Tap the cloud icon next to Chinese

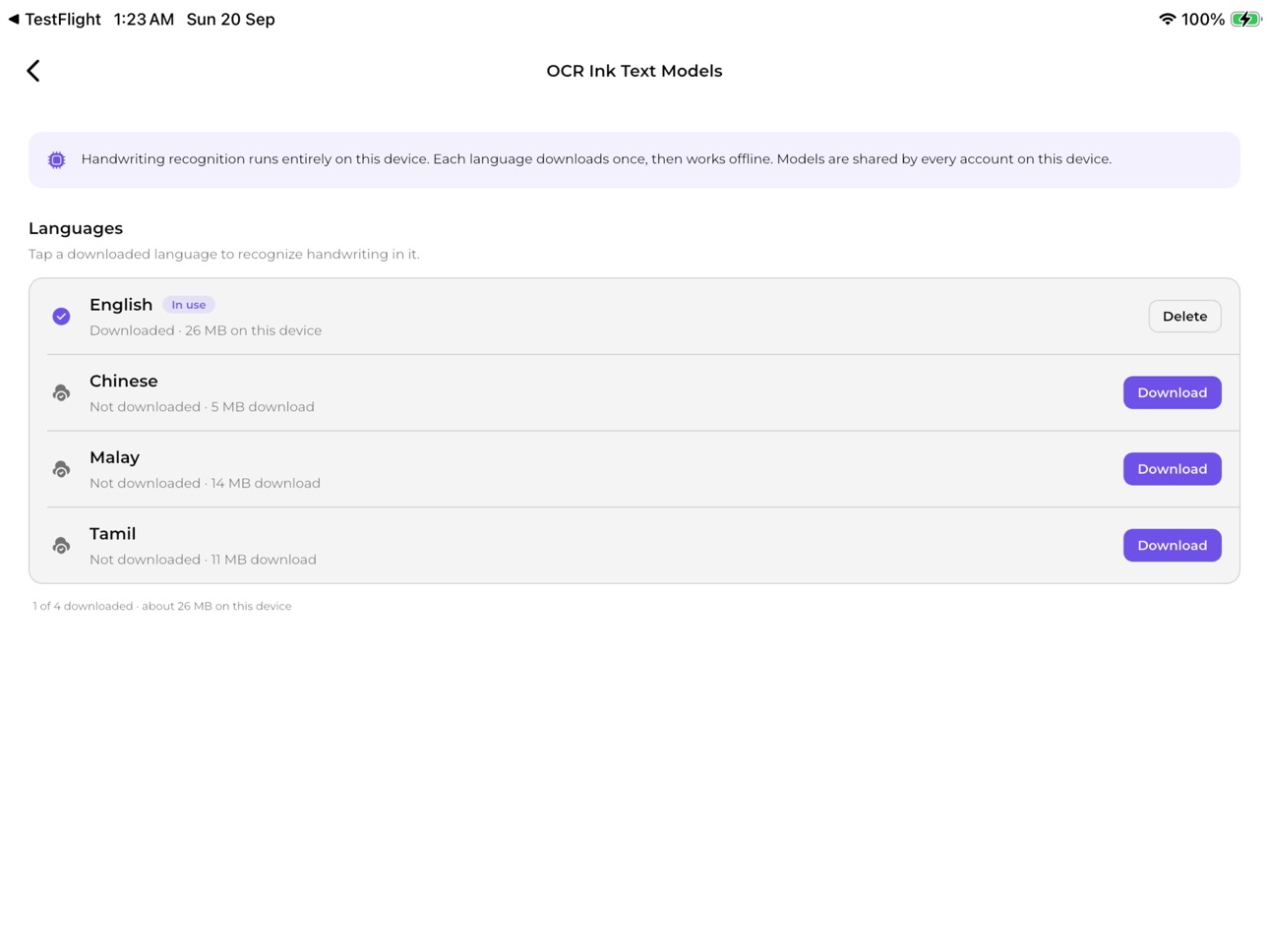pyautogui.click(x=61, y=393)
